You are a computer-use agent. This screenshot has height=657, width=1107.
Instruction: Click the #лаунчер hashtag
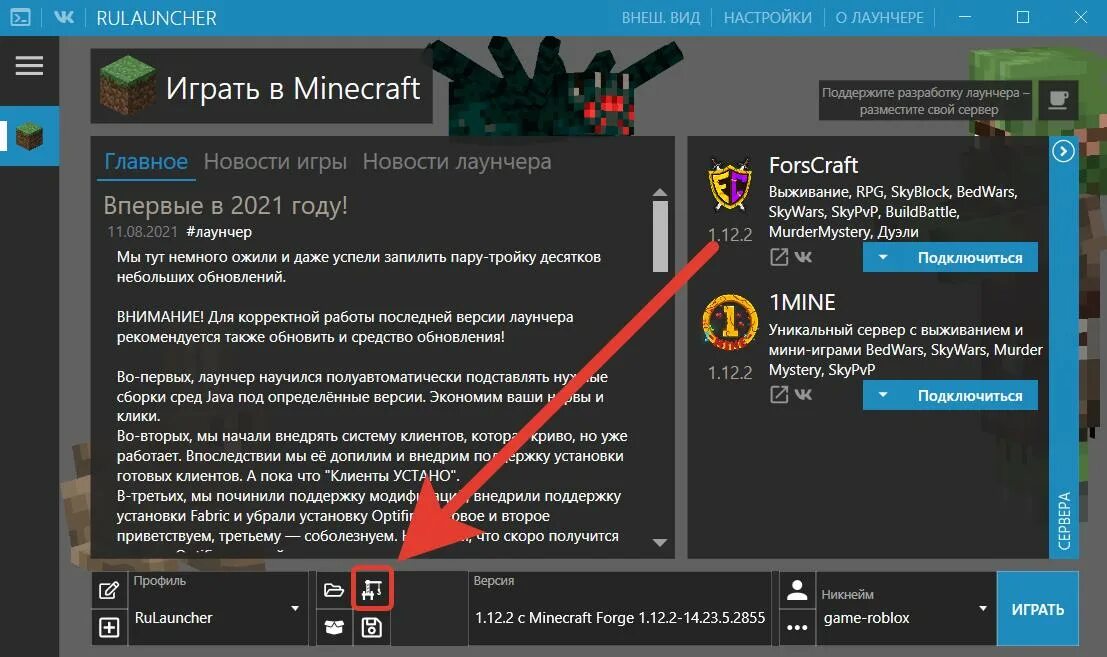click(219, 231)
